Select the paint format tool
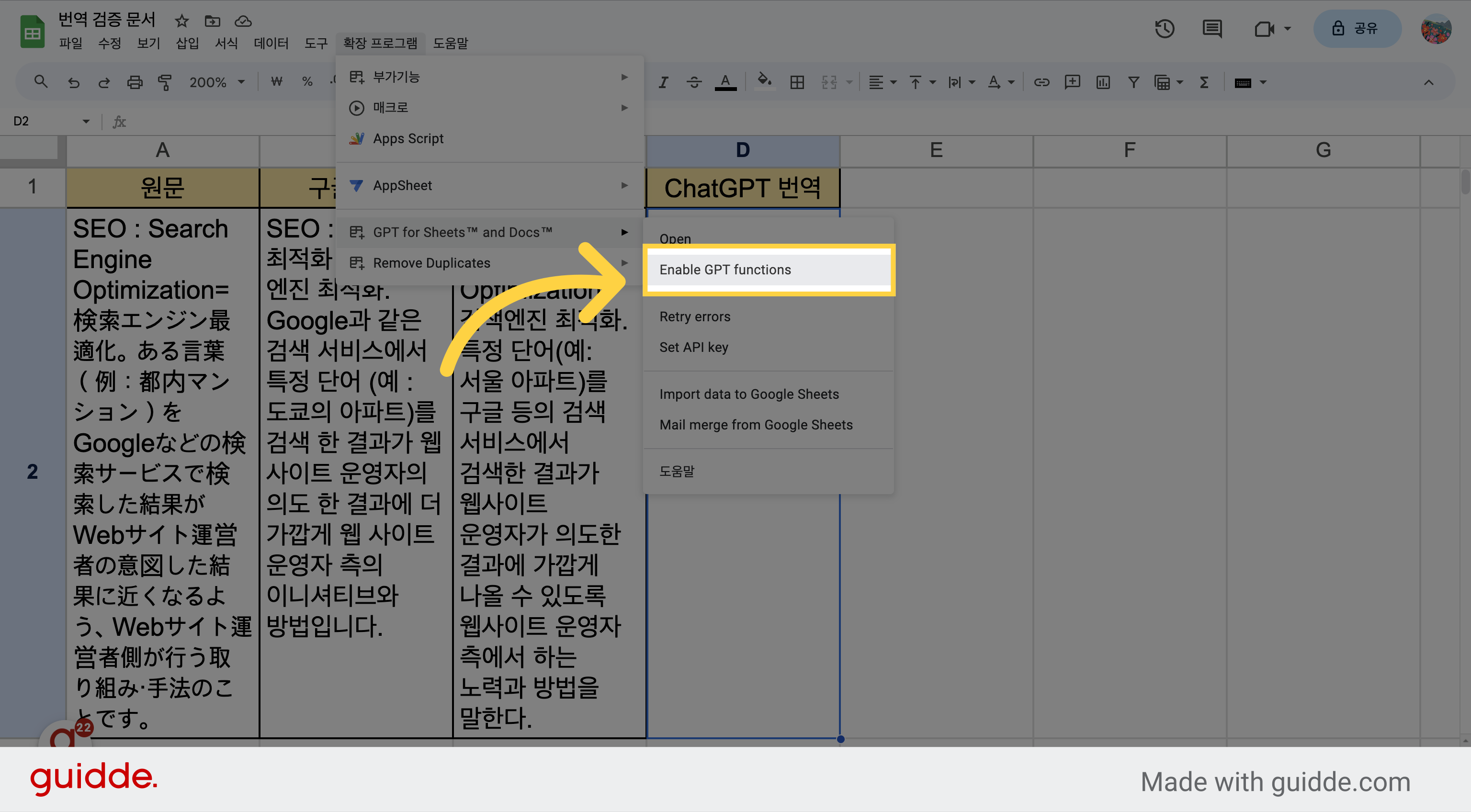The width and height of the screenshot is (1471, 812). click(164, 82)
